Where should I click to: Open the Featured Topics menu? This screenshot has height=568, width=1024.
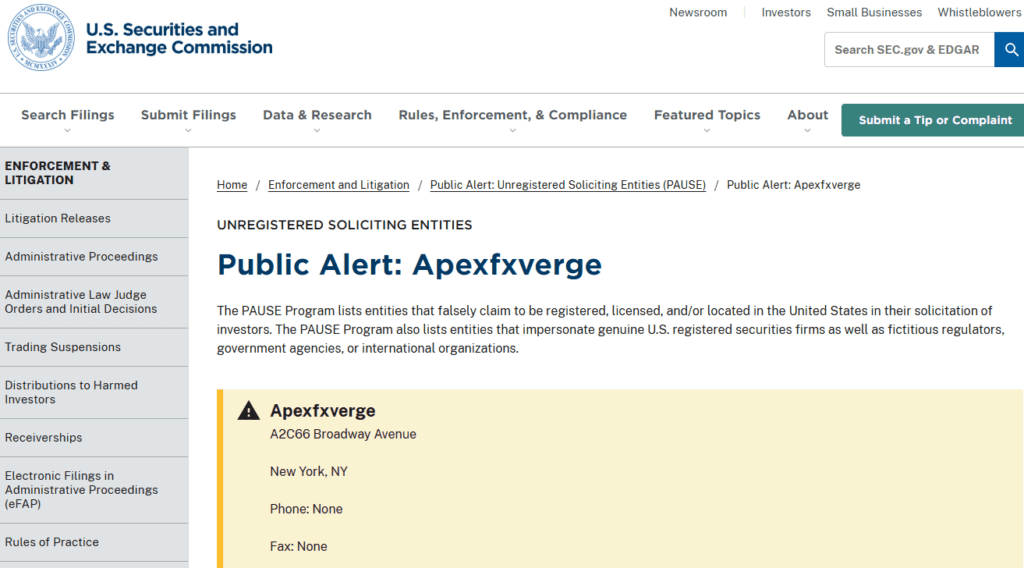point(707,115)
